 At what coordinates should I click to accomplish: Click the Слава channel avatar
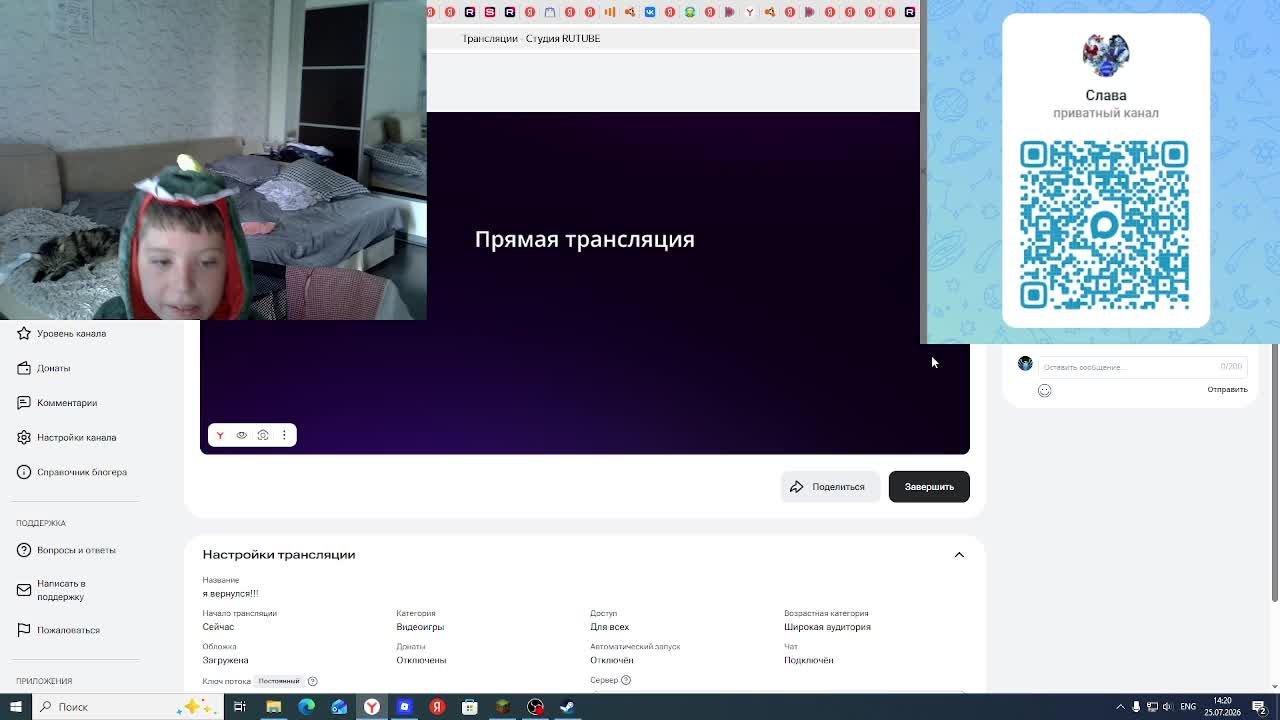(1106, 55)
